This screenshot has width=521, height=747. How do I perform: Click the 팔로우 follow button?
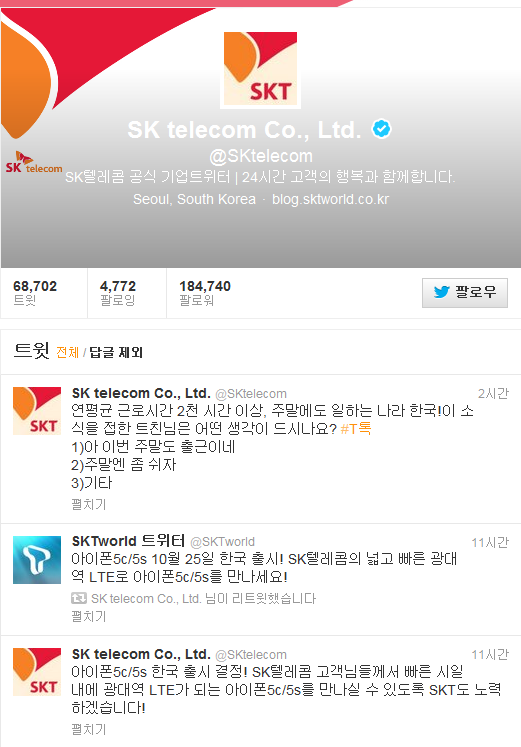465,293
